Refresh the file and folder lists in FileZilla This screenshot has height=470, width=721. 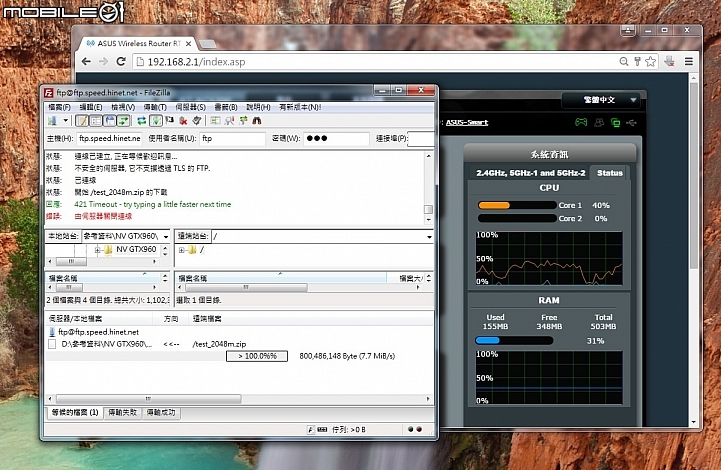coord(142,120)
